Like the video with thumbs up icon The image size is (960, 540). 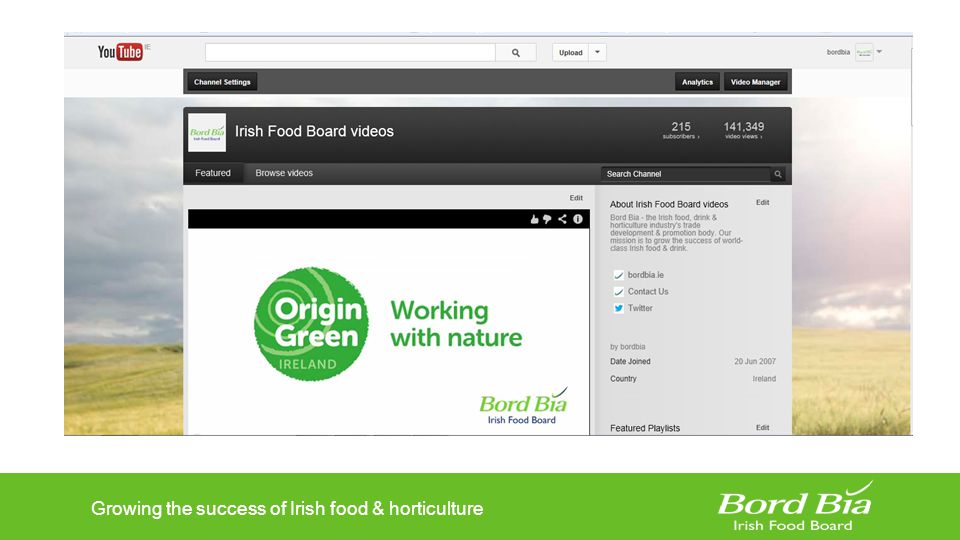[534, 219]
